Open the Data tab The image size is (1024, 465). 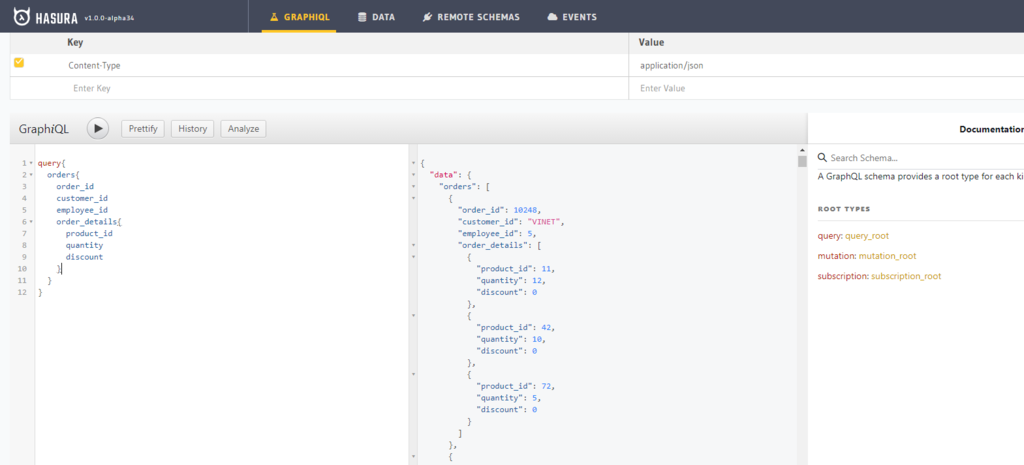point(376,17)
